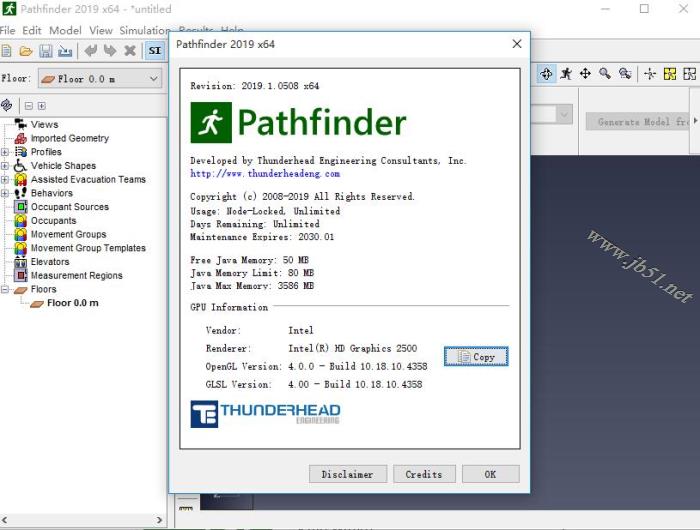Select Movement Groups in the tree

pos(68,234)
